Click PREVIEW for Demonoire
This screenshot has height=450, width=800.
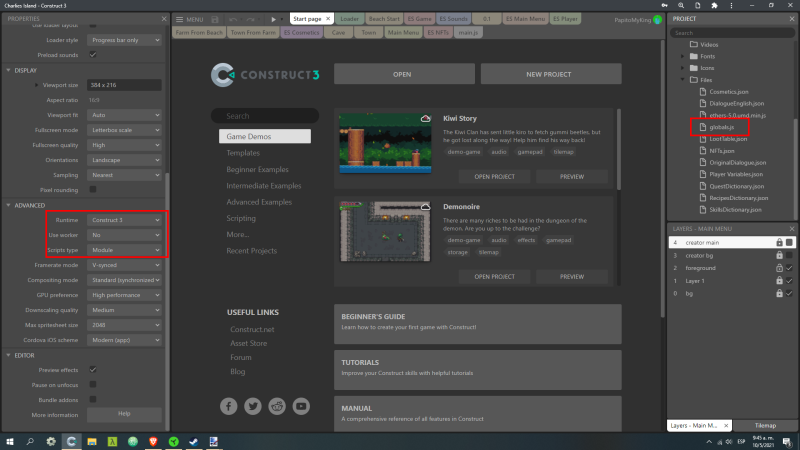pos(571,277)
